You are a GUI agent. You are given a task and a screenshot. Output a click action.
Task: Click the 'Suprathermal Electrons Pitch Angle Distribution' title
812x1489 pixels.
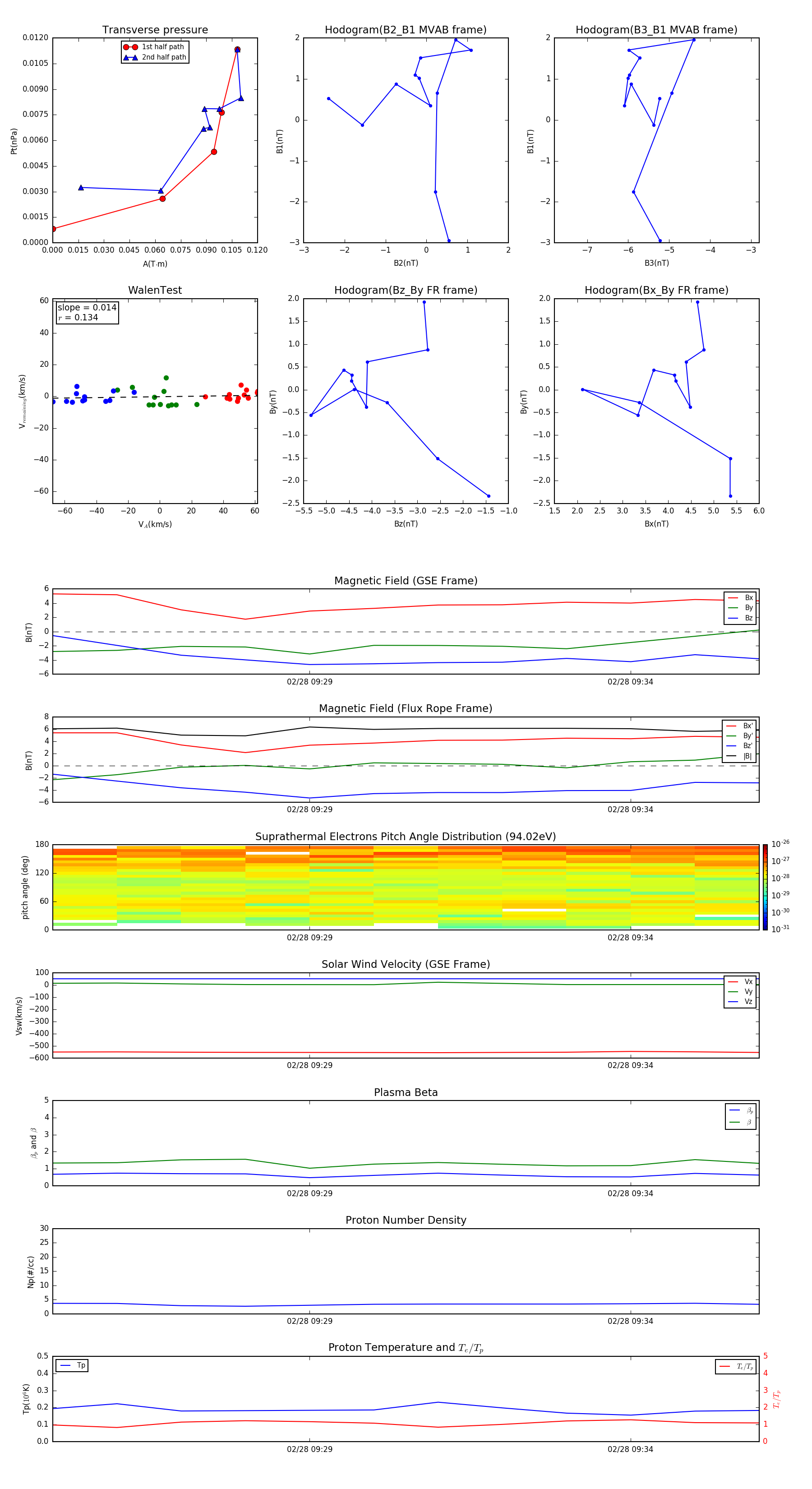point(406,837)
